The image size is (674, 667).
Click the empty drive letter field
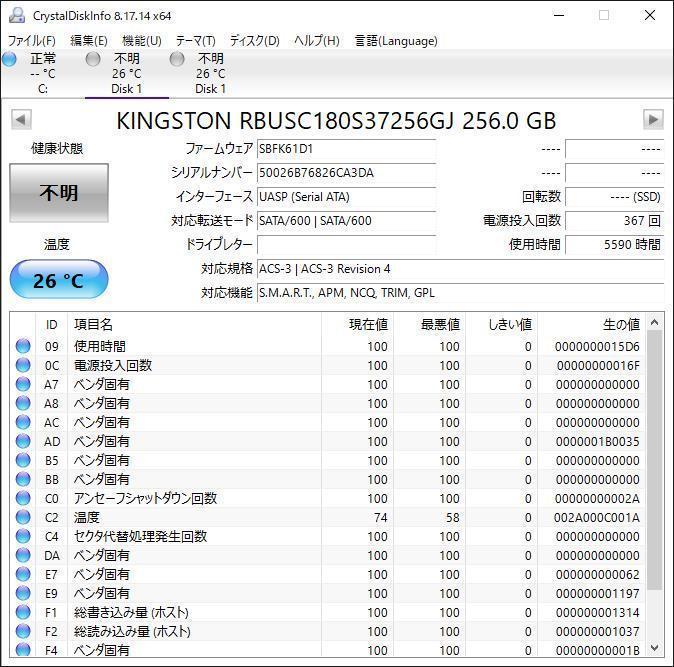[346, 245]
